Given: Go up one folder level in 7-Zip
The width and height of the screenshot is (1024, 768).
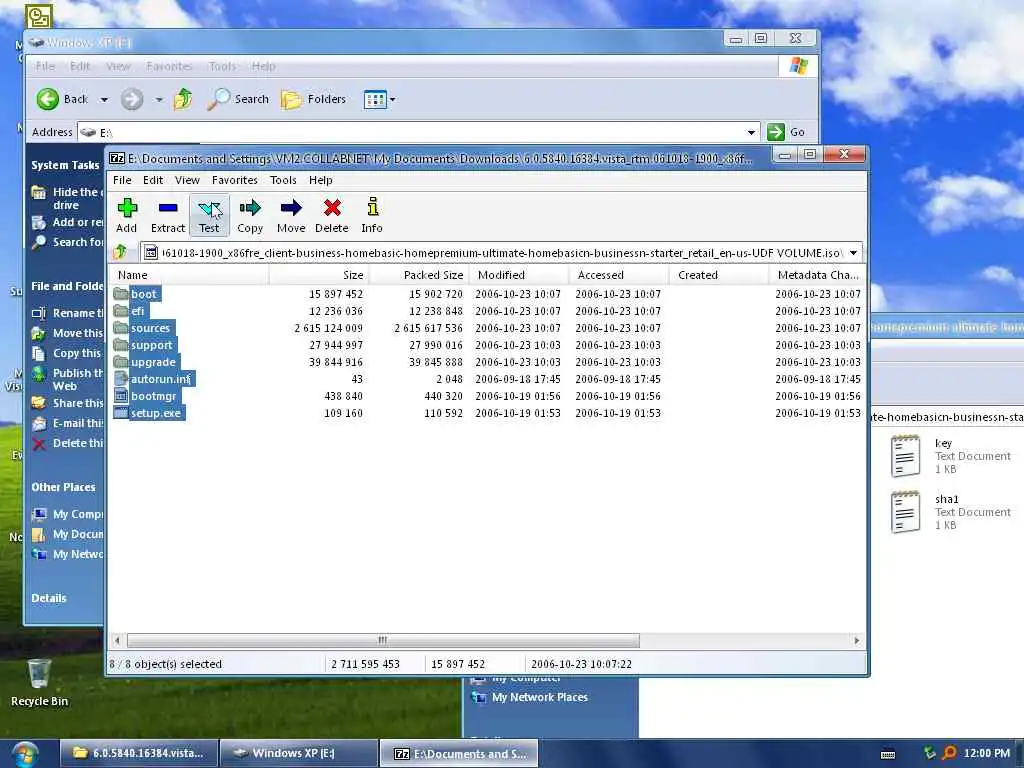Looking at the screenshot, I should coord(120,252).
